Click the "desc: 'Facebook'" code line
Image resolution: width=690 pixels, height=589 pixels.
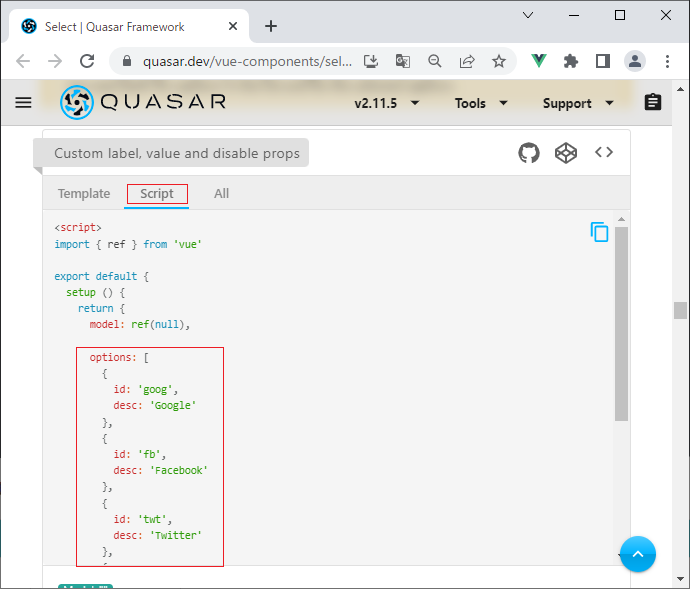click(x=161, y=471)
